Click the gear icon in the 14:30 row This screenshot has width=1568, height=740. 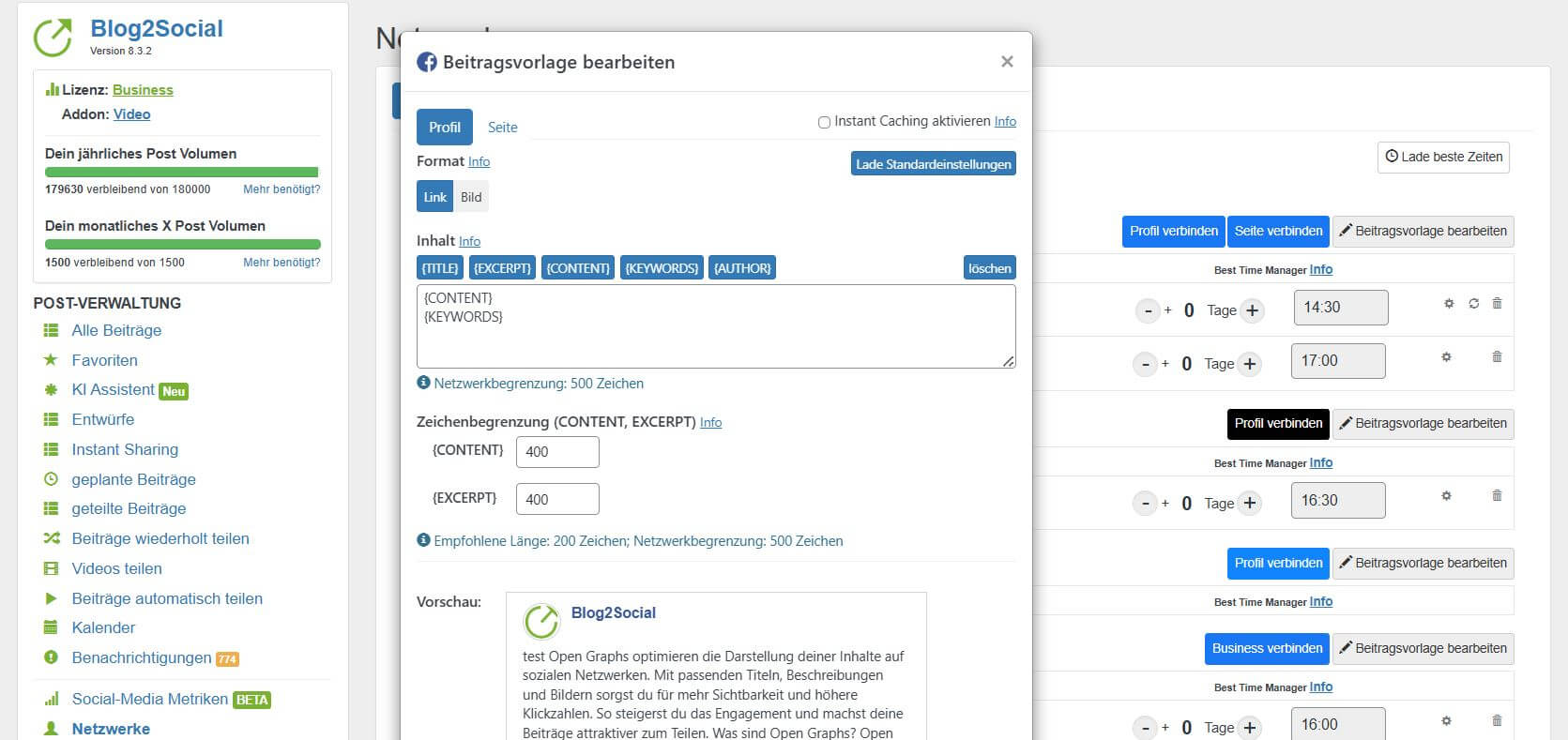tap(1449, 303)
